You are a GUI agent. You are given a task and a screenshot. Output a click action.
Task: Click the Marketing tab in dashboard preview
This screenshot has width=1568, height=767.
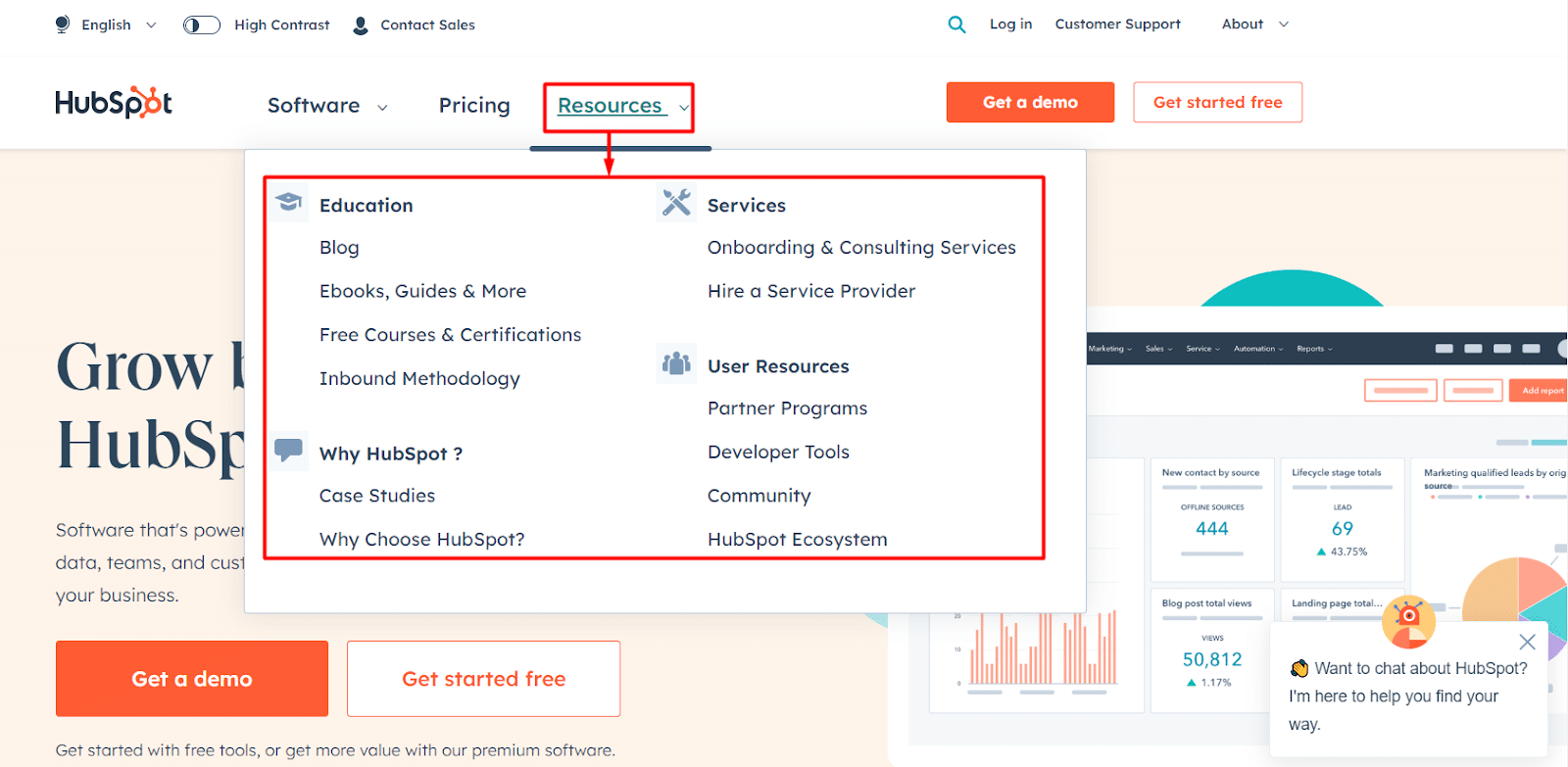pos(1110,349)
